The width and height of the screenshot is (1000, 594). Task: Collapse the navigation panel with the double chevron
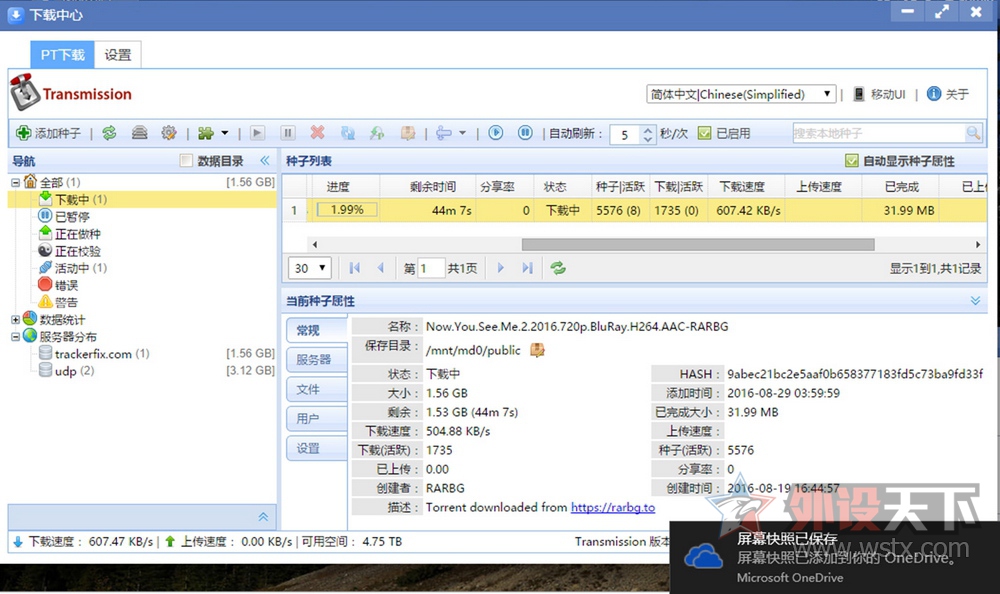pos(265,160)
